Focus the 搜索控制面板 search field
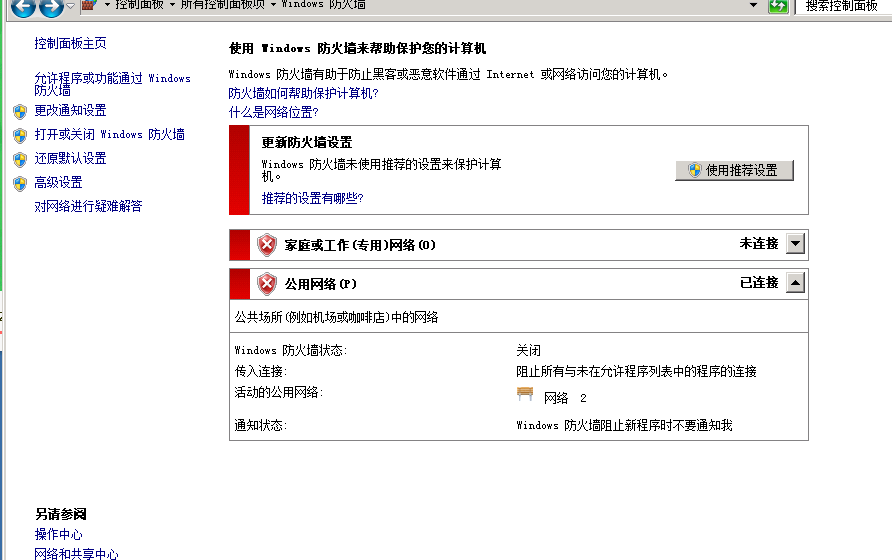 pyautogui.click(x=843, y=6)
